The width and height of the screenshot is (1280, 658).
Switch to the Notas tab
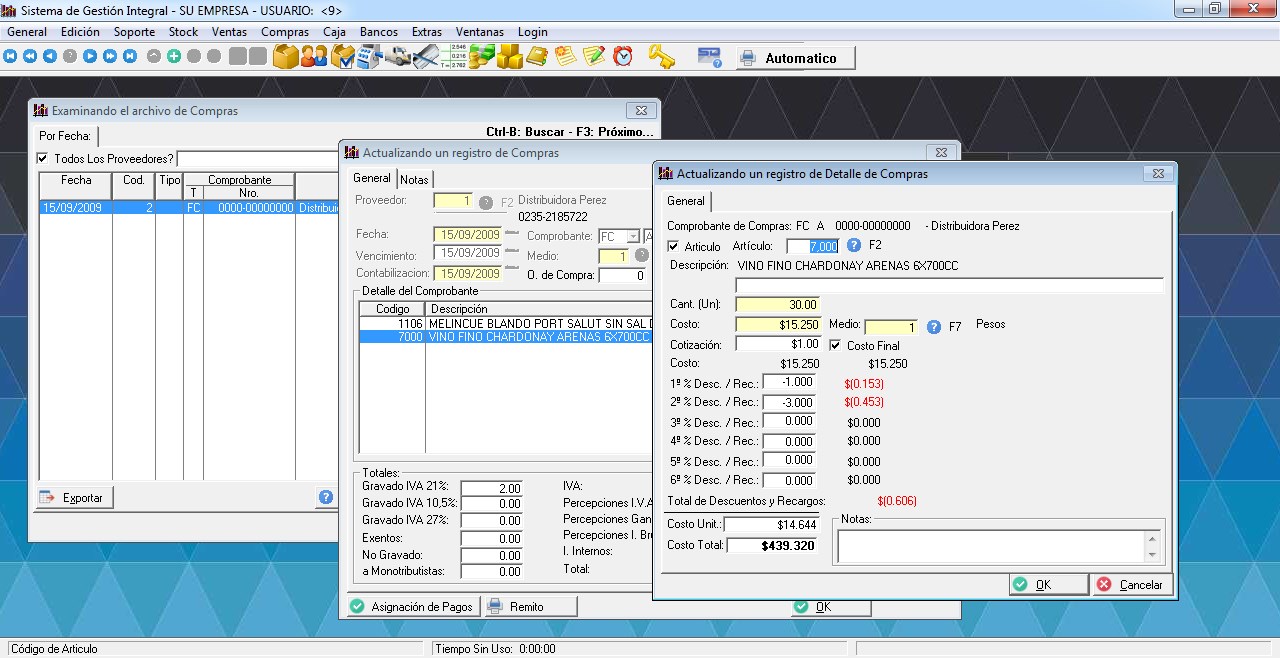pos(414,179)
